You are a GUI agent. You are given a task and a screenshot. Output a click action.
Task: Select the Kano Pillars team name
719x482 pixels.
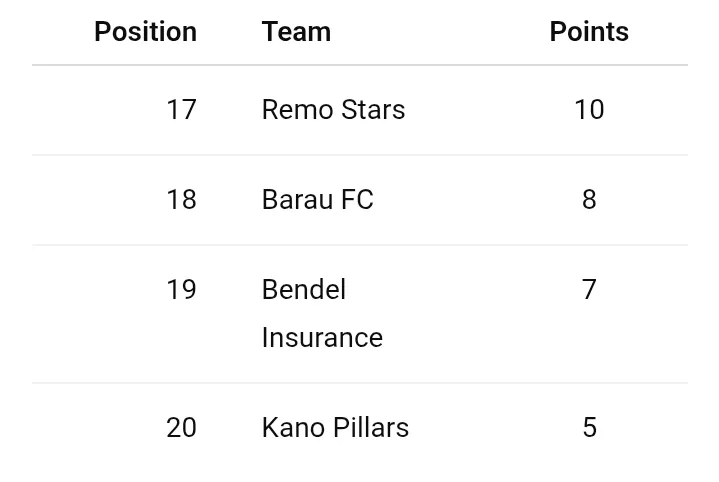(x=335, y=428)
